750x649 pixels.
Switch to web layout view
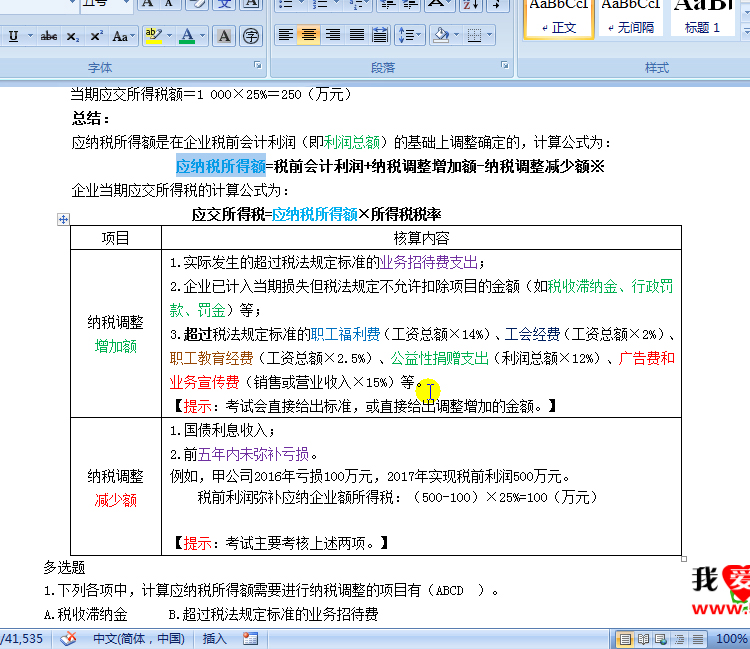tap(662, 639)
